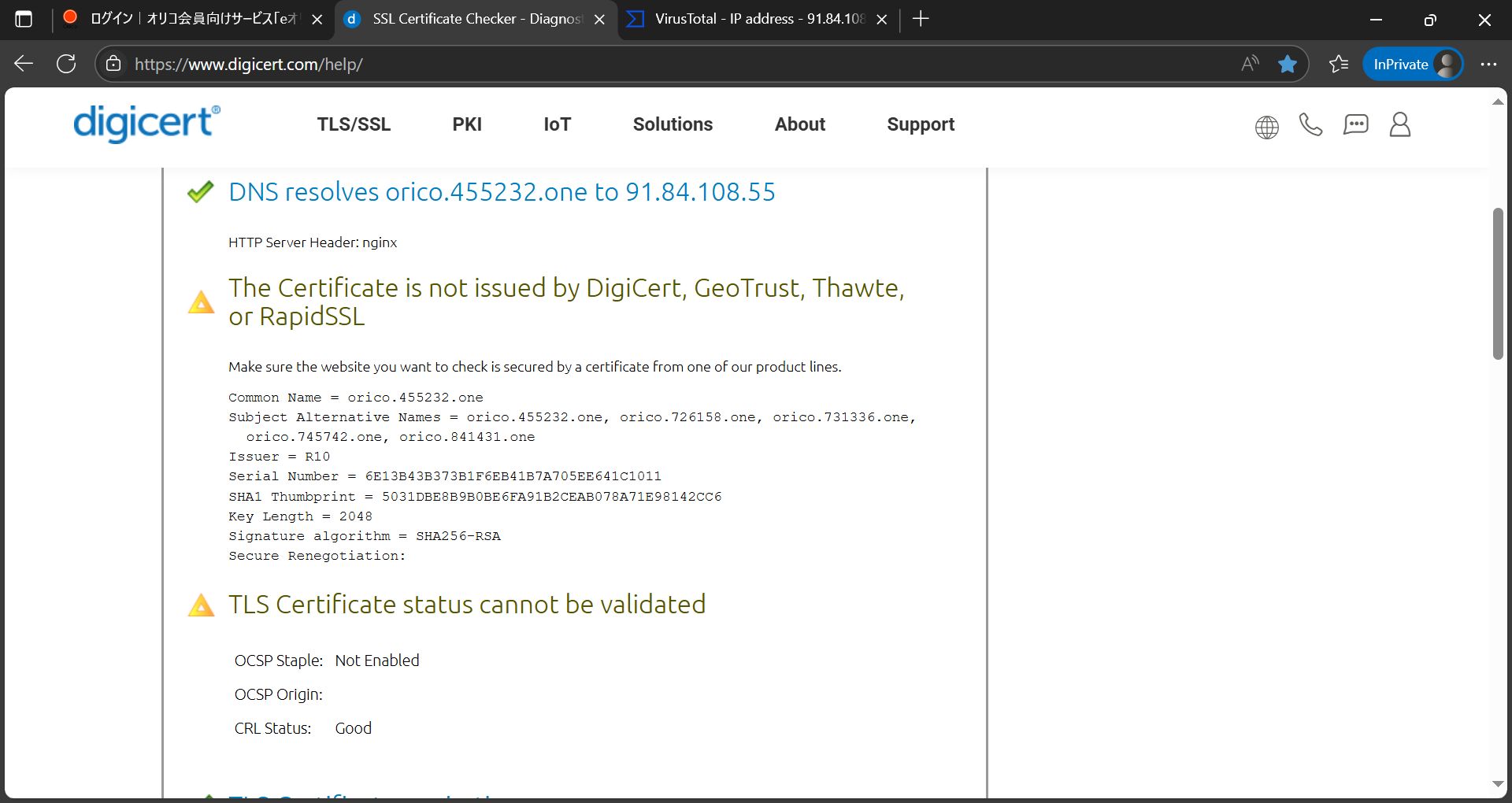
Task: Click the Subject Alternative Names line
Action: pos(573,427)
